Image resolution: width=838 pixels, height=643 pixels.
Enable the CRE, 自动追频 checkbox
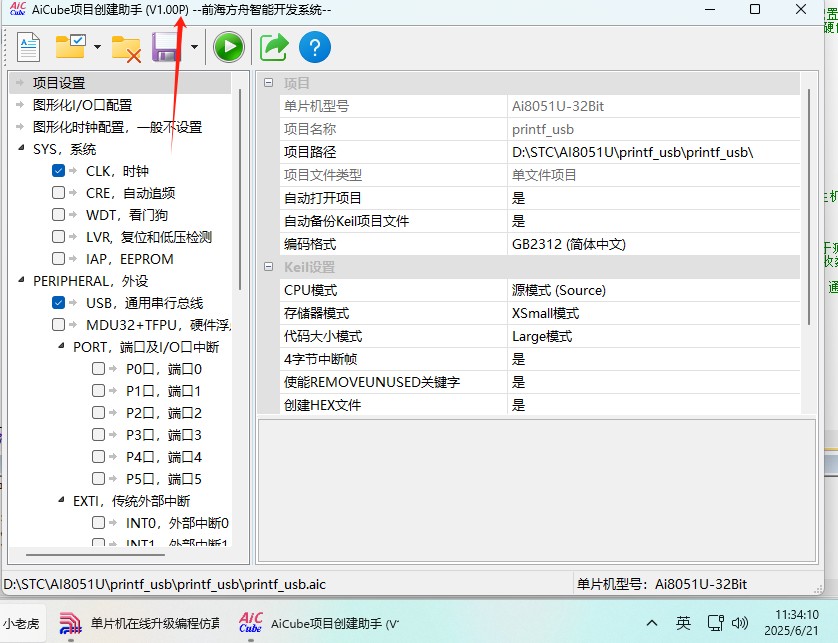tap(58, 192)
